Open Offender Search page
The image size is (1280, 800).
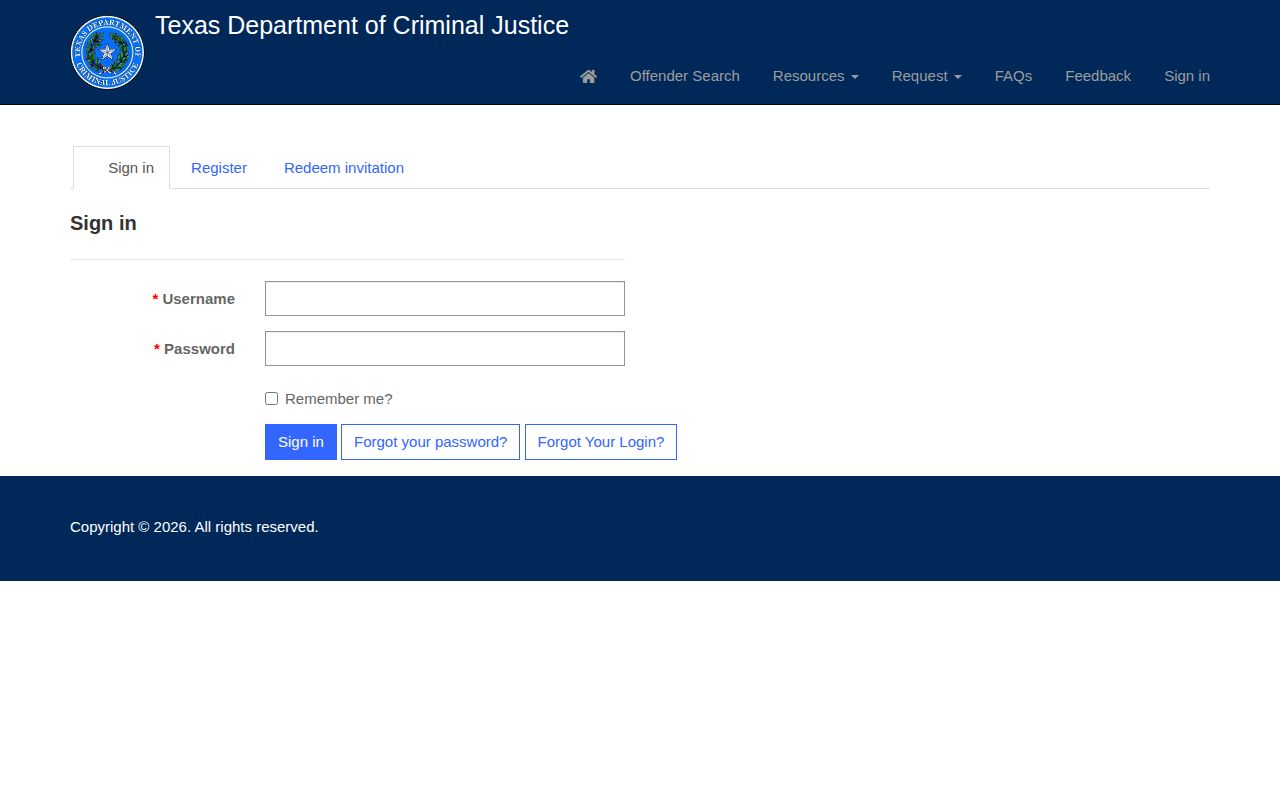[x=685, y=76]
